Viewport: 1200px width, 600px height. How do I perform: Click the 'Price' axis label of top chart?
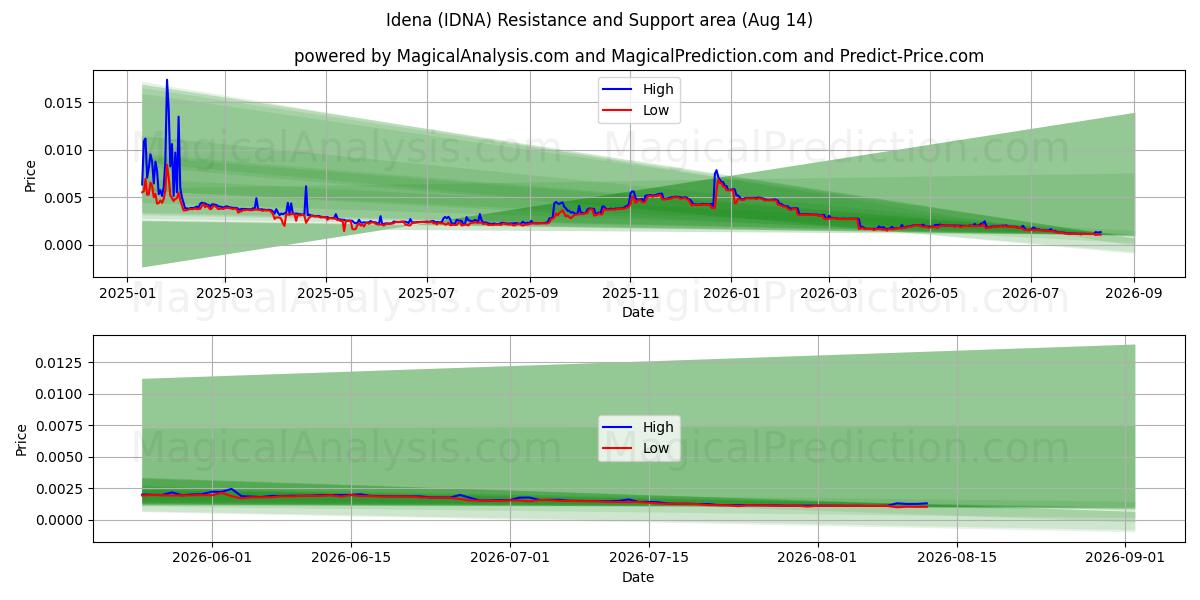(30, 176)
